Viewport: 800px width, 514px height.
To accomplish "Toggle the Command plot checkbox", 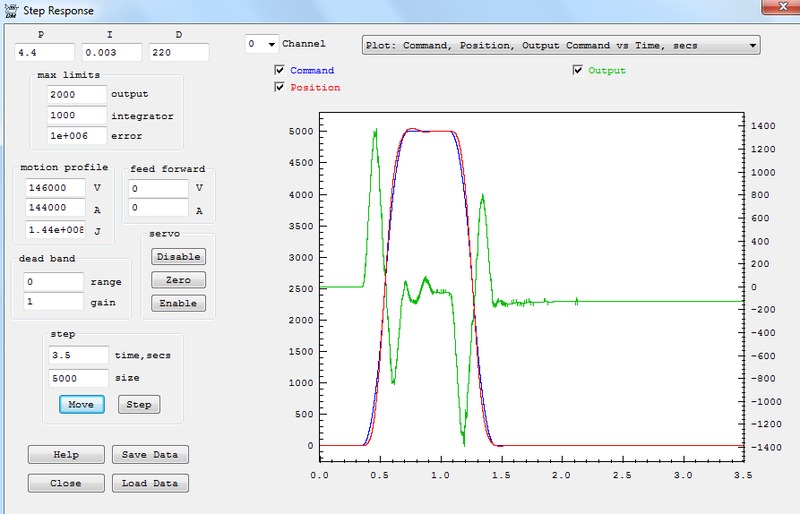I will point(279,71).
